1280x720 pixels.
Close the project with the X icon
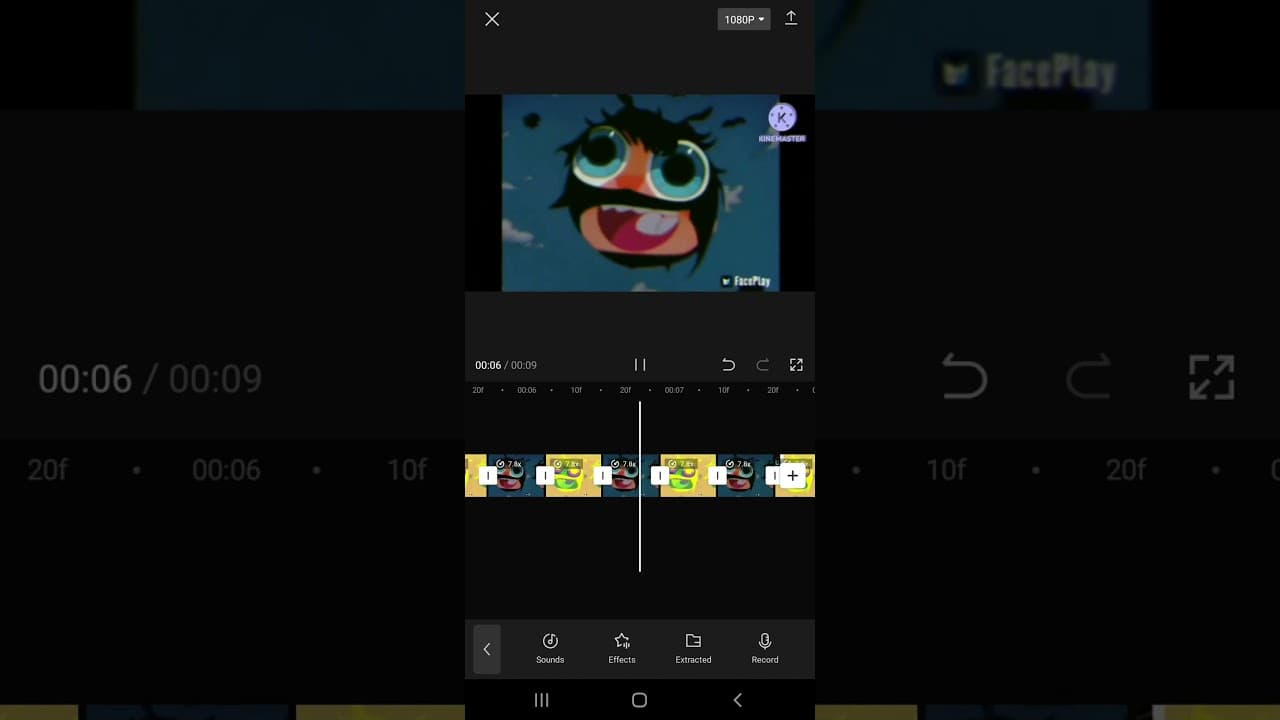(492, 19)
